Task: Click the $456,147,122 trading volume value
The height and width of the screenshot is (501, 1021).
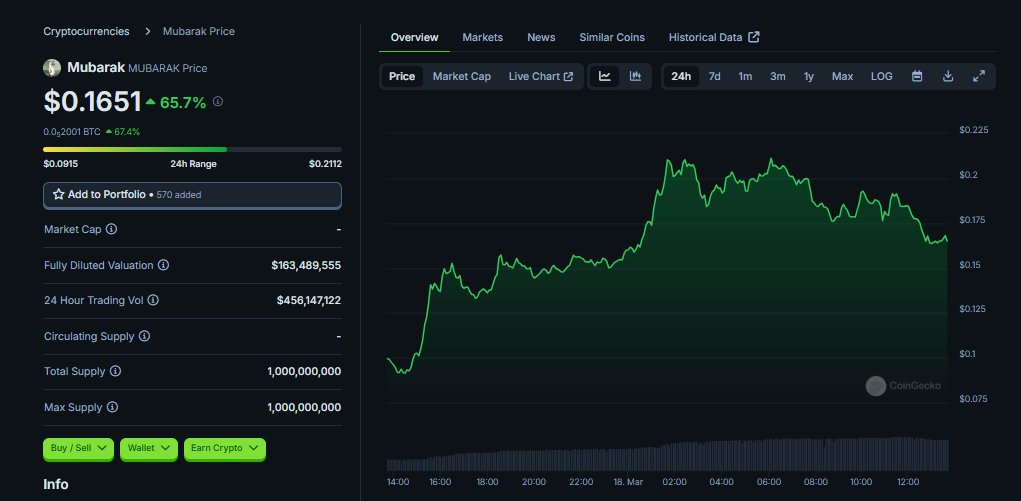Action: pyautogui.click(x=309, y=300)
